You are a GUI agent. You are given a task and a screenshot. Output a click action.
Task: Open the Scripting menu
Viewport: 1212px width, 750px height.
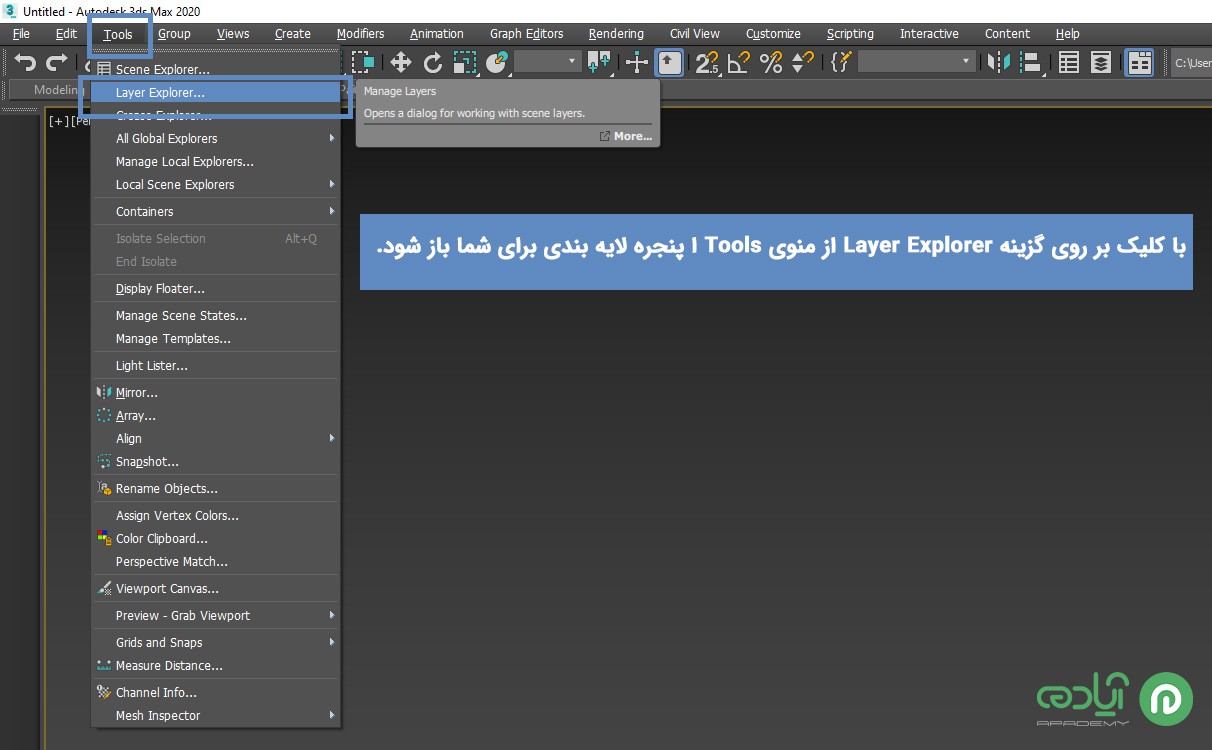850,34
